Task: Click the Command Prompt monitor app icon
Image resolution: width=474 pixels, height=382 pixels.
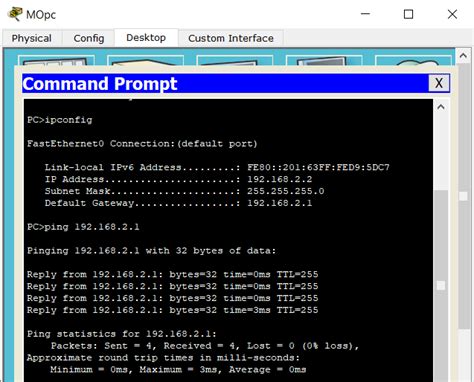Action: pos(324,60)
